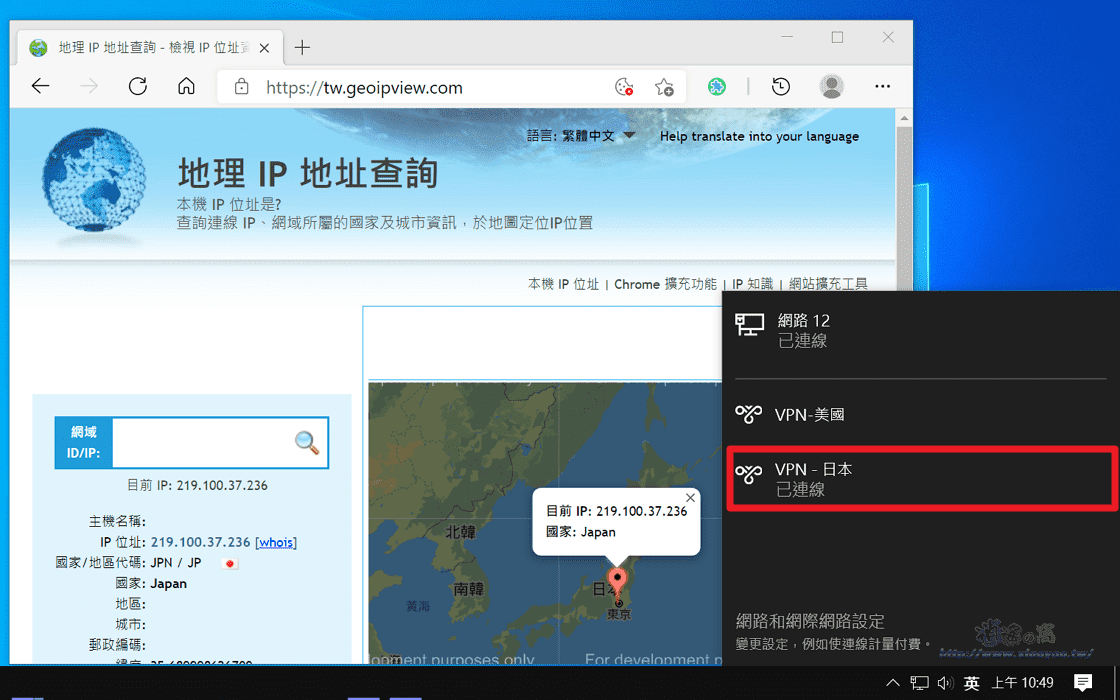Image resolution: width=1120 pixels, height=700 pixels.
Task: Add page to favorites star icon
Action: [664, 87]
